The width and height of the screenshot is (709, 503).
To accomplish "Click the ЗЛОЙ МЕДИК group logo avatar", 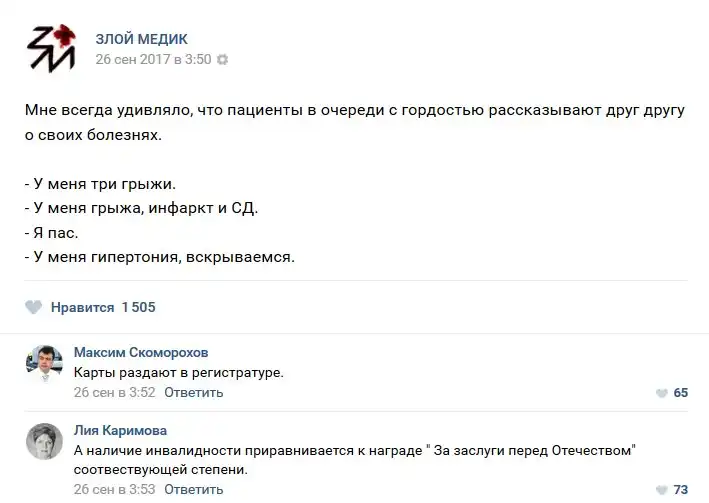I will [50, 47].
